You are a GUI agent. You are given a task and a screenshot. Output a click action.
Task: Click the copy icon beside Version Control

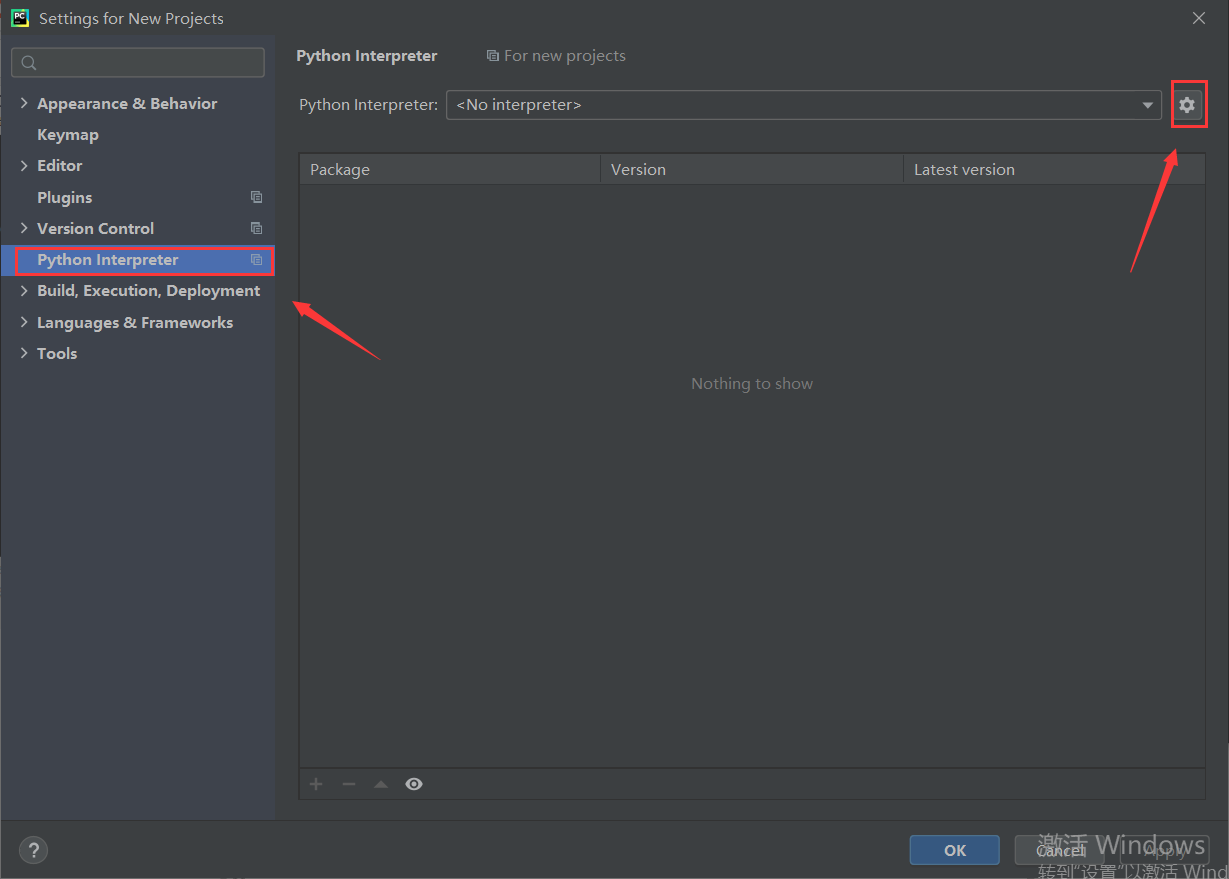coord(257,228)
